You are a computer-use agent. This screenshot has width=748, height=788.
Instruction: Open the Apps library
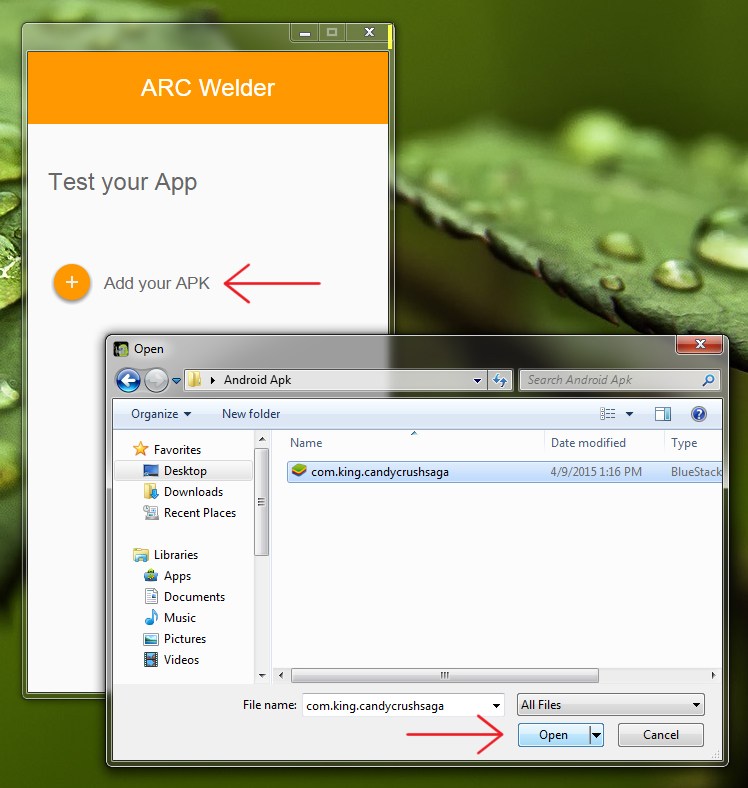tap(177, 575)
